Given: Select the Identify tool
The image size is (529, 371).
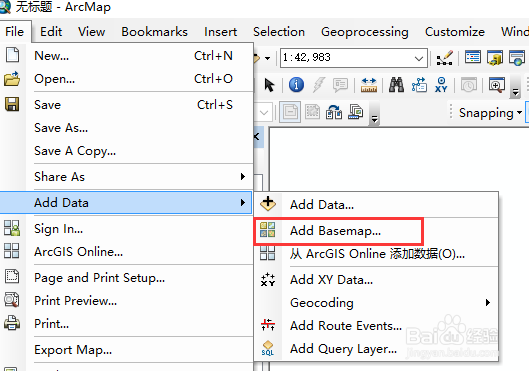Looking at the screenshot, I should (x=296, y=85).
